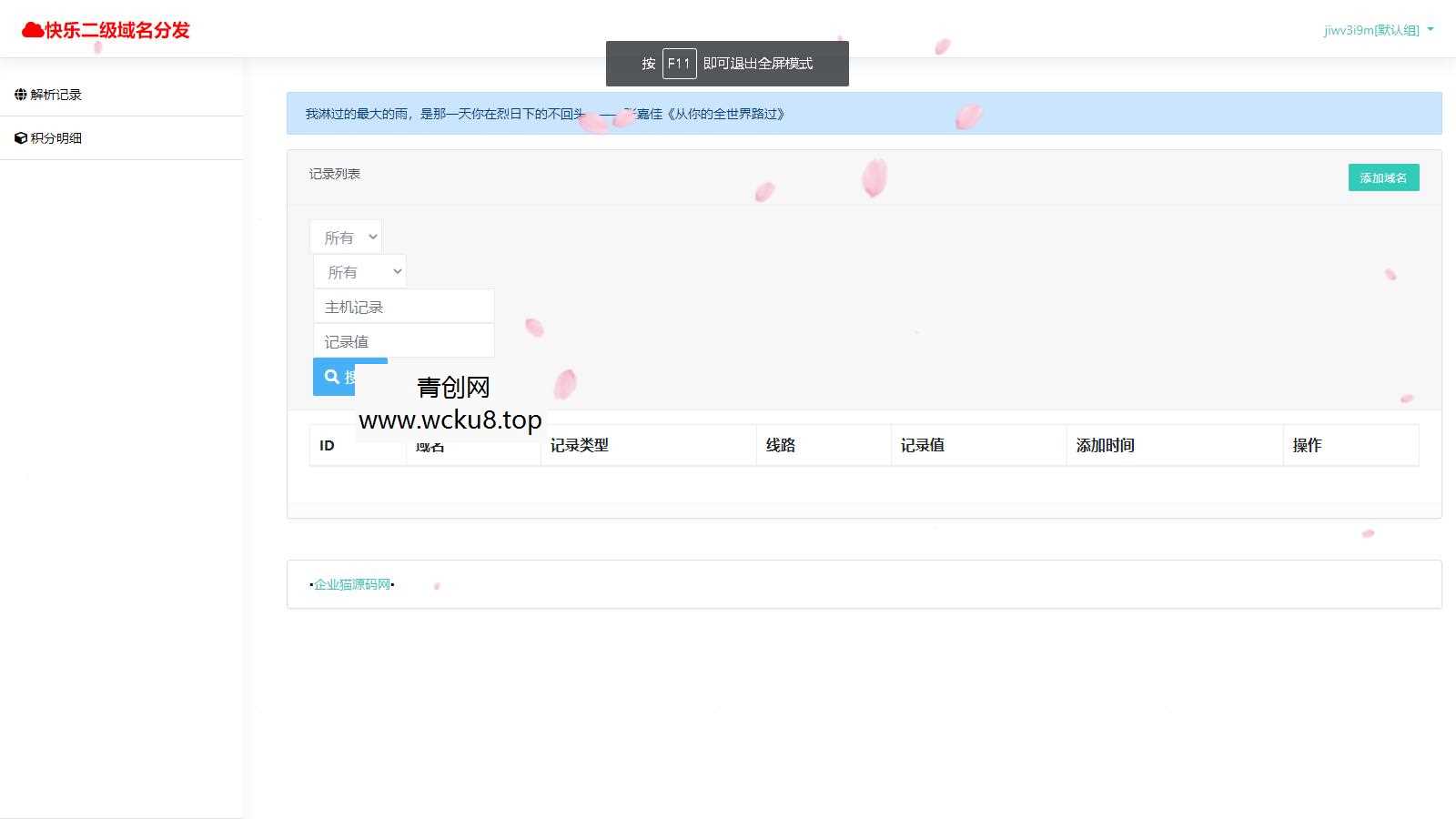Open the 企业猫源码网 footer link
The width and height of the screenshot is (1456, 819).
pyautogui.click(x=352, y=584)
